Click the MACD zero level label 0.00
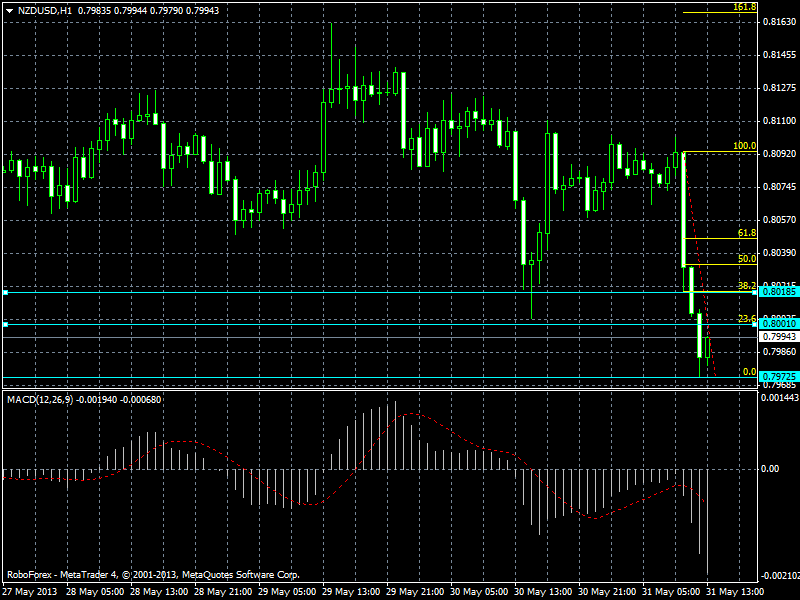The width and height of the screenshot is (800, 600). coord(770,469)
